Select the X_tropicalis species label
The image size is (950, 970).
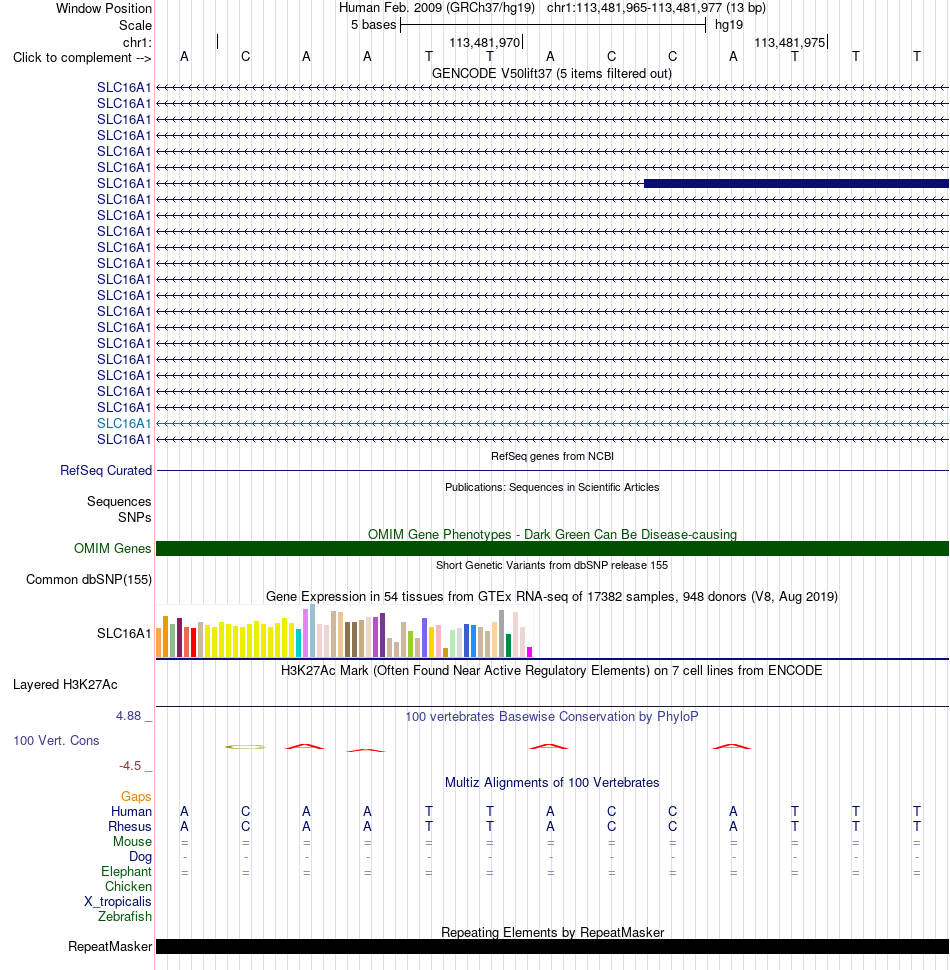tap(118, 902)
